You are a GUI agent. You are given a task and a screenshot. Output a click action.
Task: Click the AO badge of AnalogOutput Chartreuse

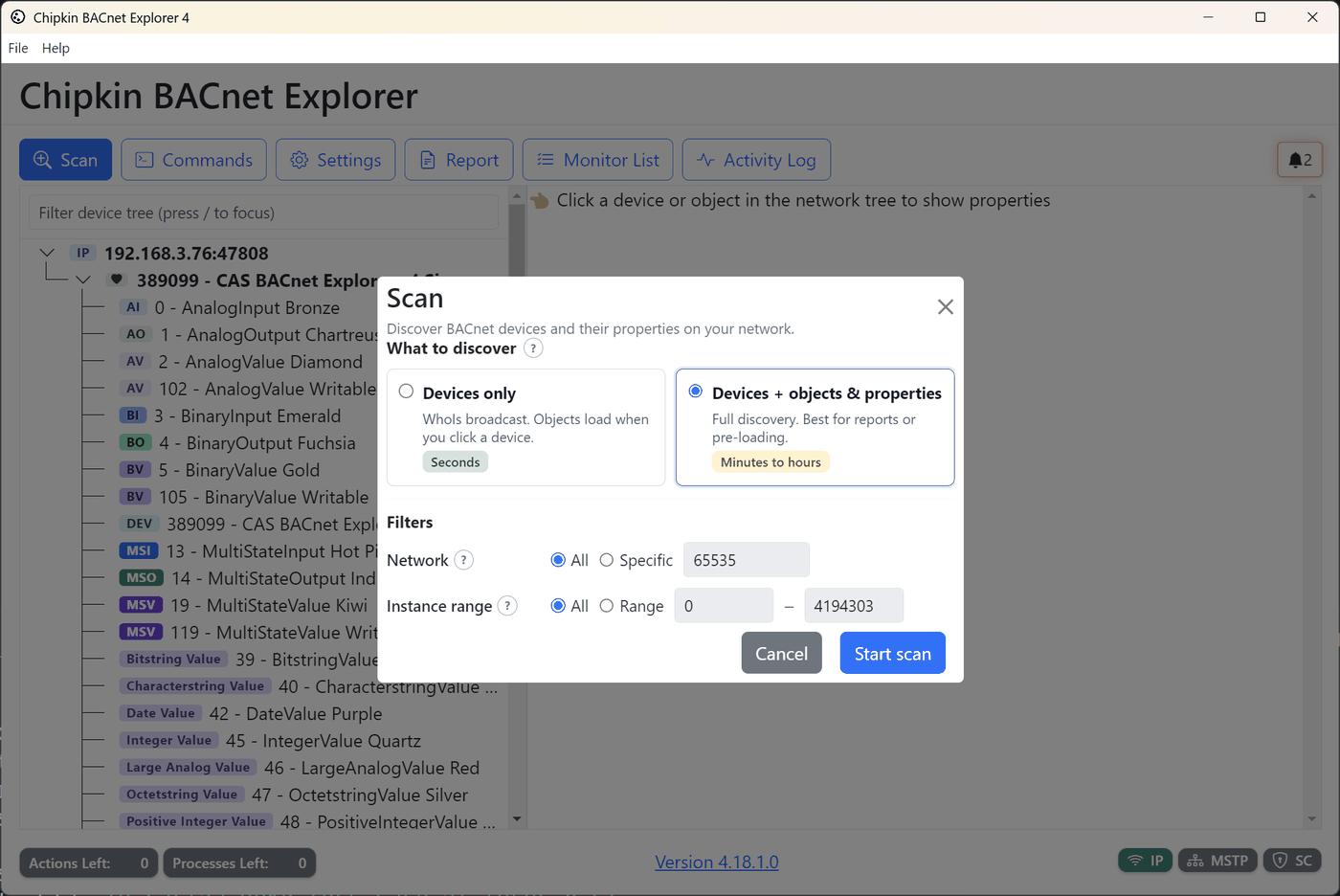[136, 334]
